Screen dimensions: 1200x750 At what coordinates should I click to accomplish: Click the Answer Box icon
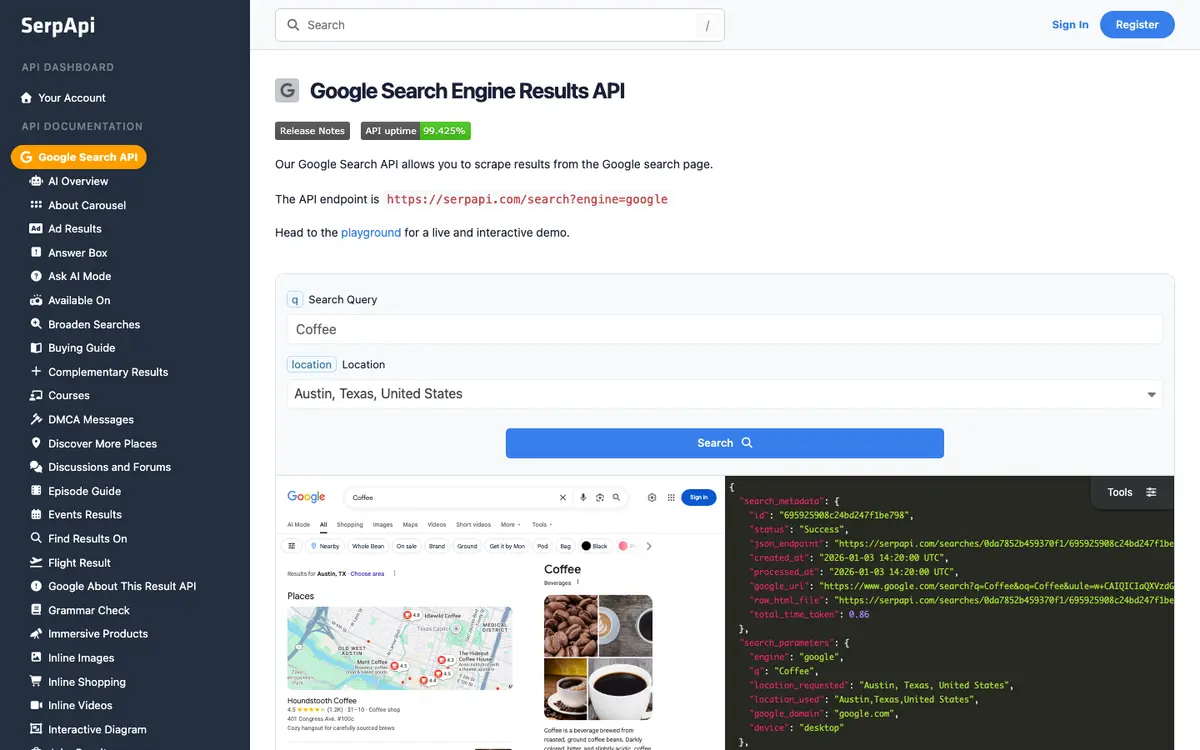[x=36, y=253]
